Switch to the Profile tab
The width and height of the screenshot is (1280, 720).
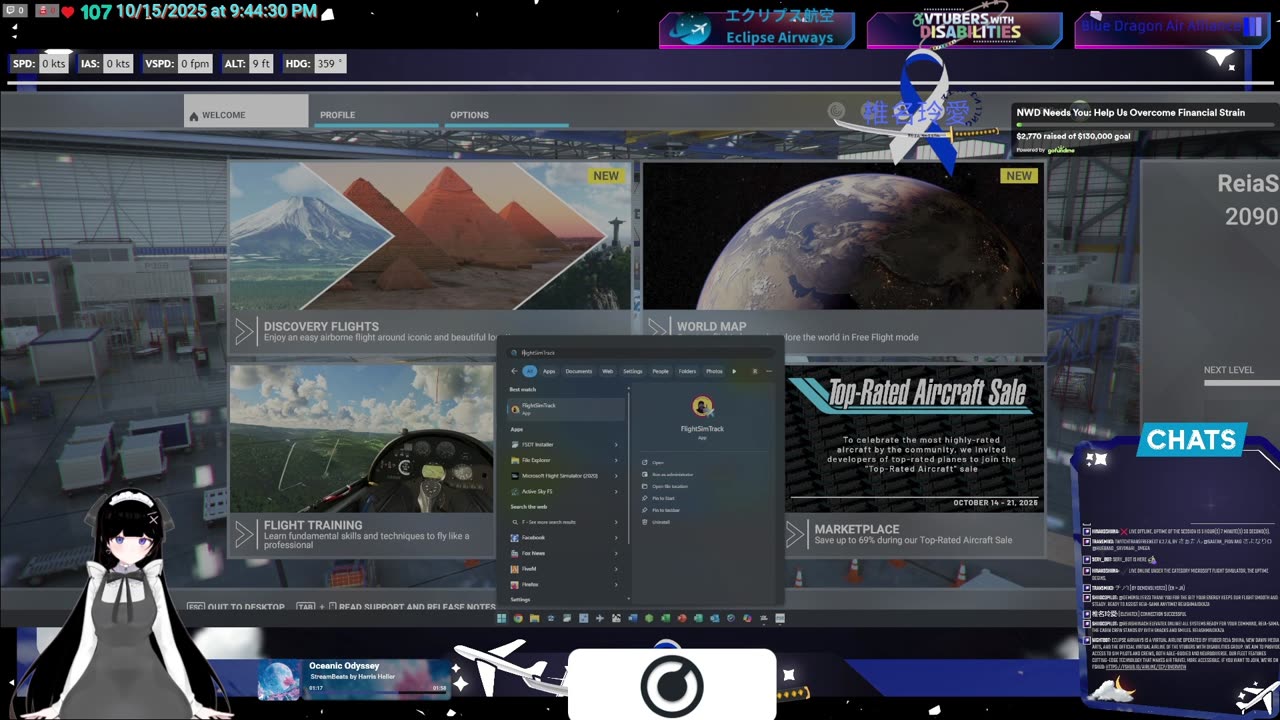point(375,115)
